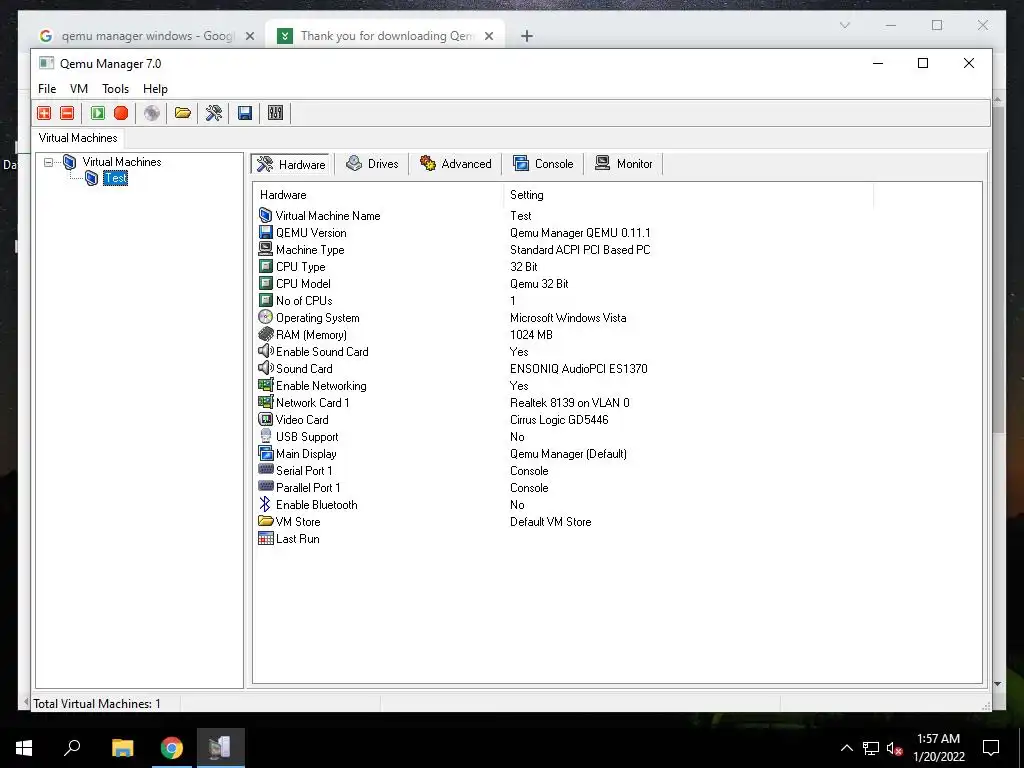Click the ENSONIQ AudioPCI ES1370 value

pyautogui.click(x=579, y=368)
